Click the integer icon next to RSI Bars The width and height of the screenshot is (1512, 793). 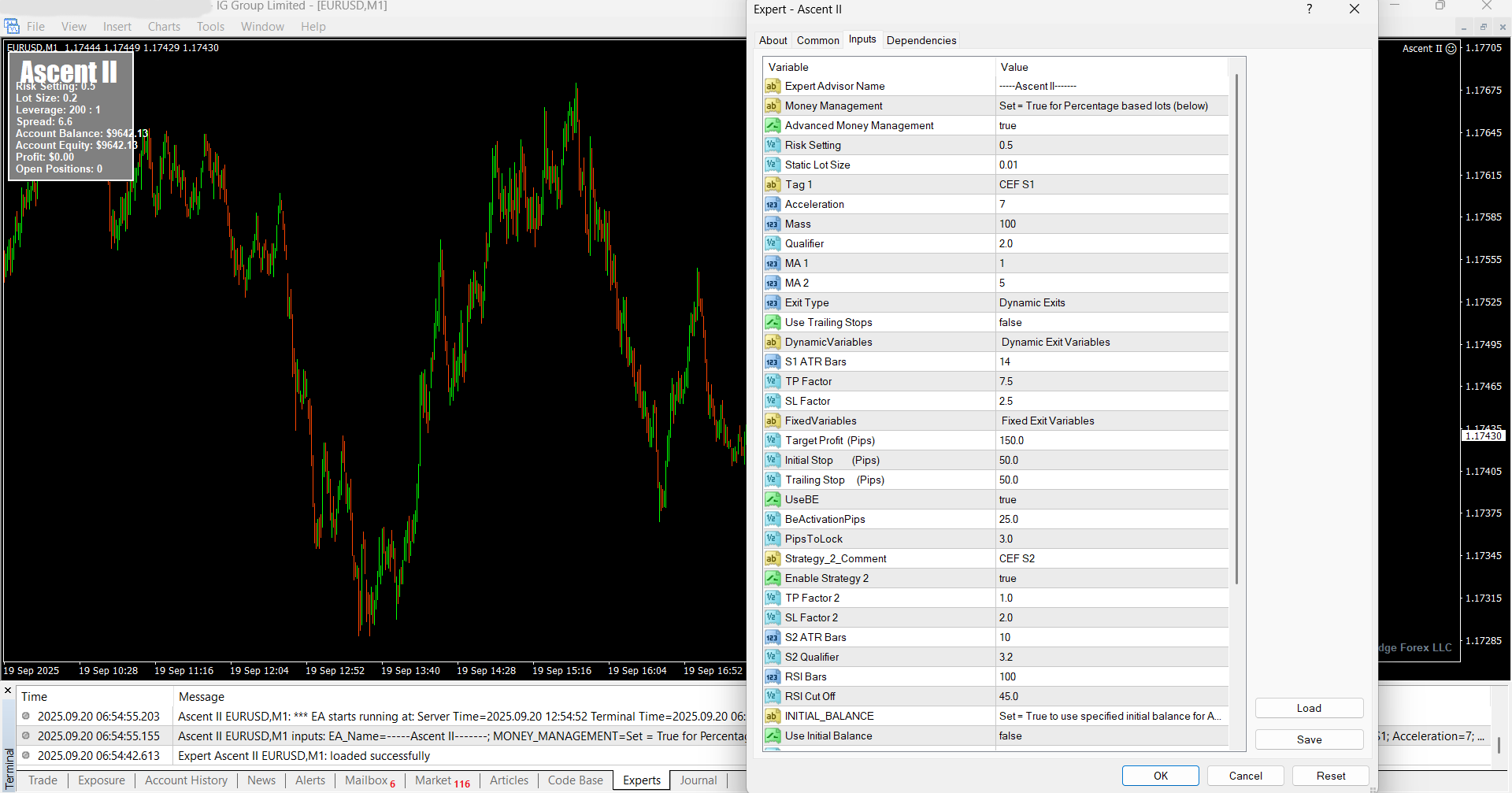click(772, 677)
